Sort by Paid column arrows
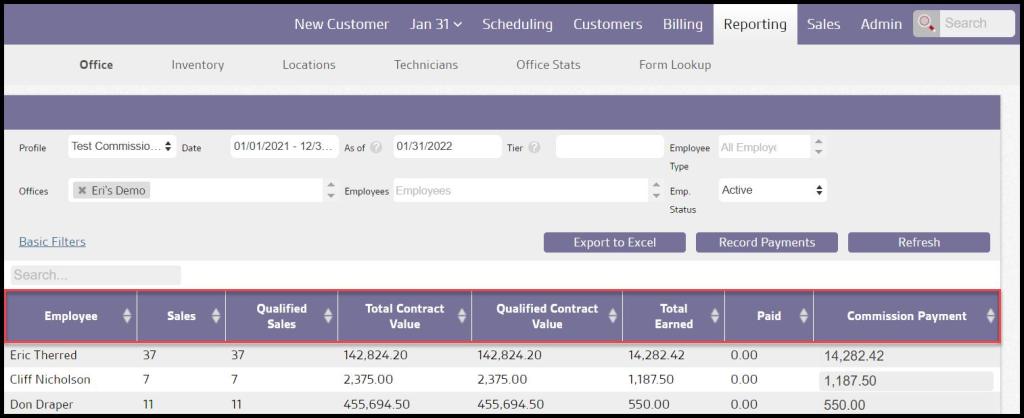Screen dimensions: 1024x418 [x=803, y=316]
